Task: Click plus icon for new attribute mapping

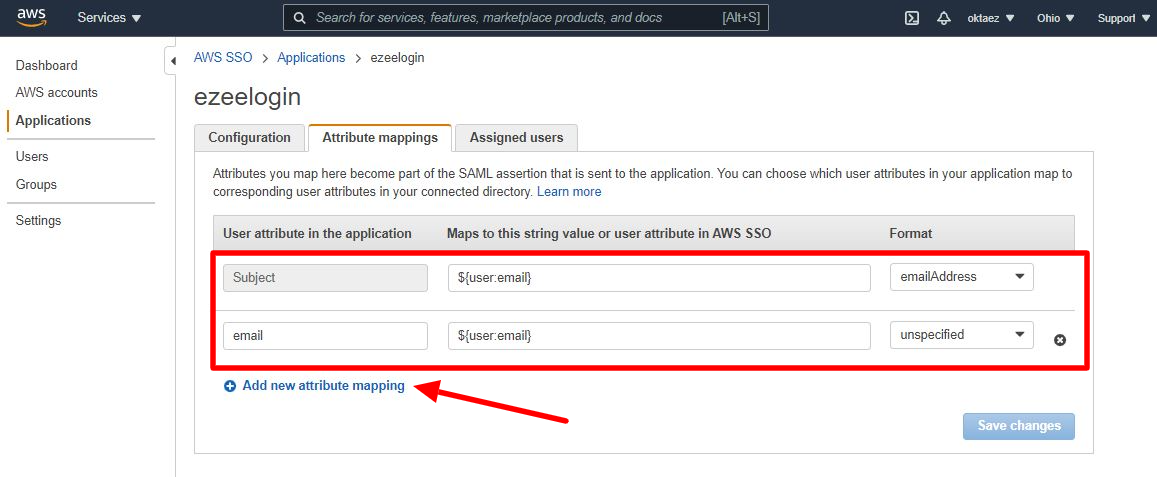Action: click(x=229, y=385)
